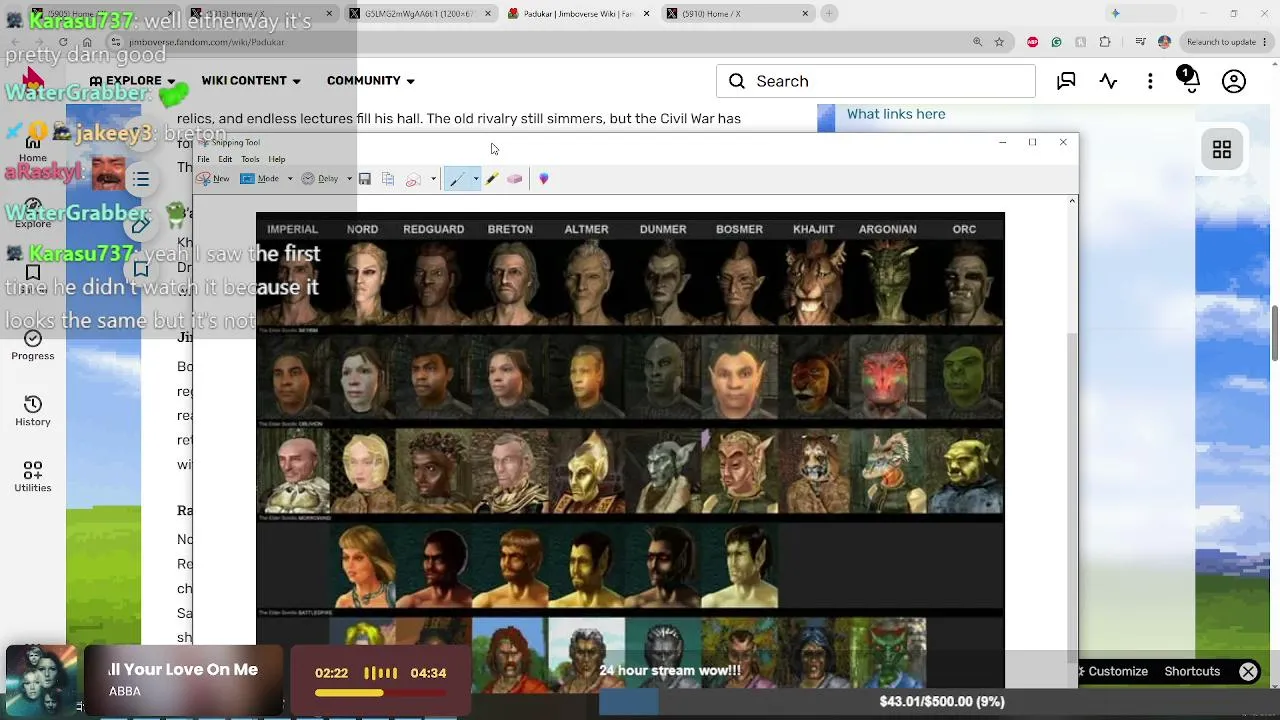Expand the COMMUNITY menu
Image resolution: width=1280 pixels, height=720 pixels.
tap(371, 81)
